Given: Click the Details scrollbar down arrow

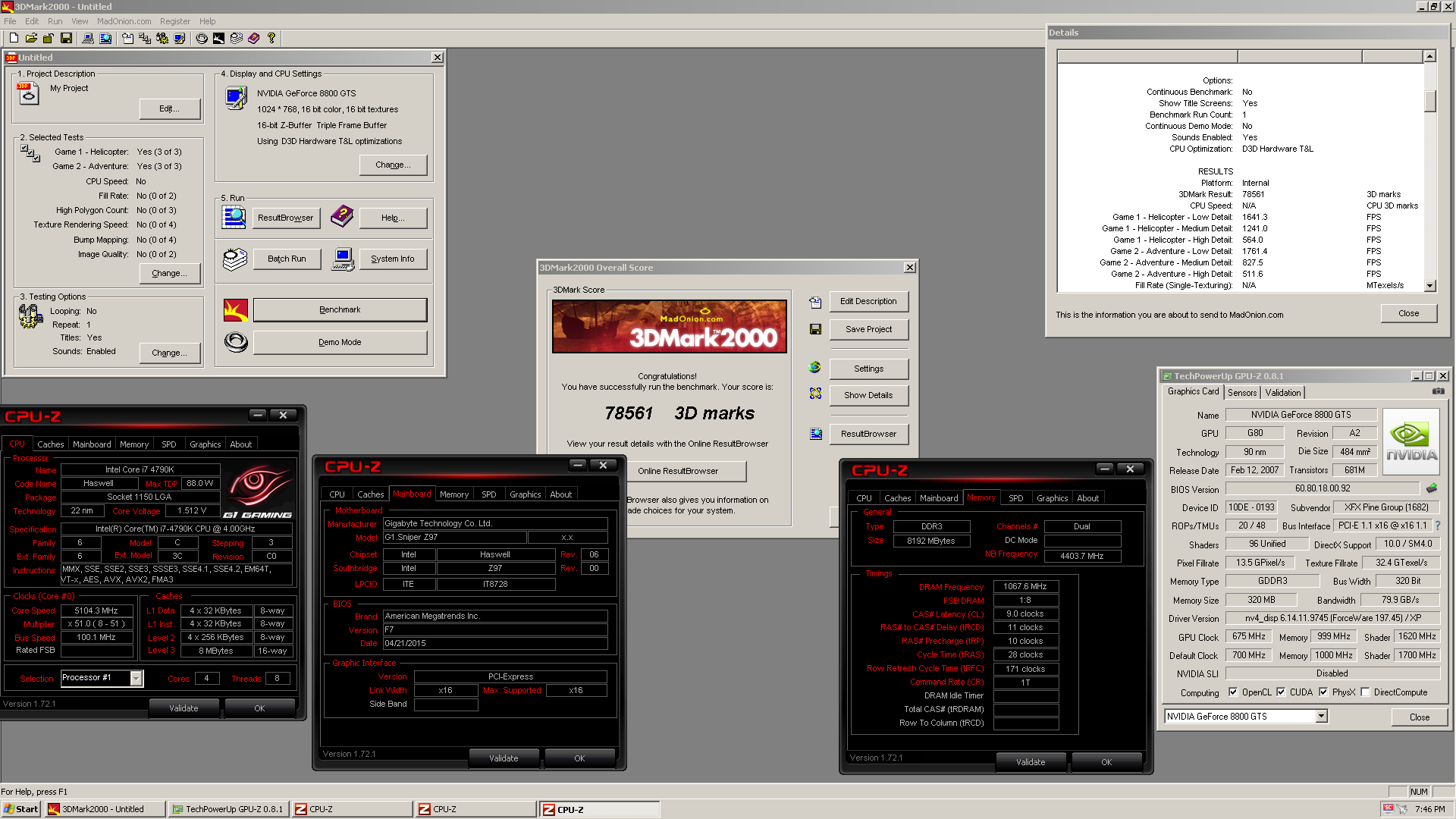Looking at the screenshot, I should [1429, 286].
